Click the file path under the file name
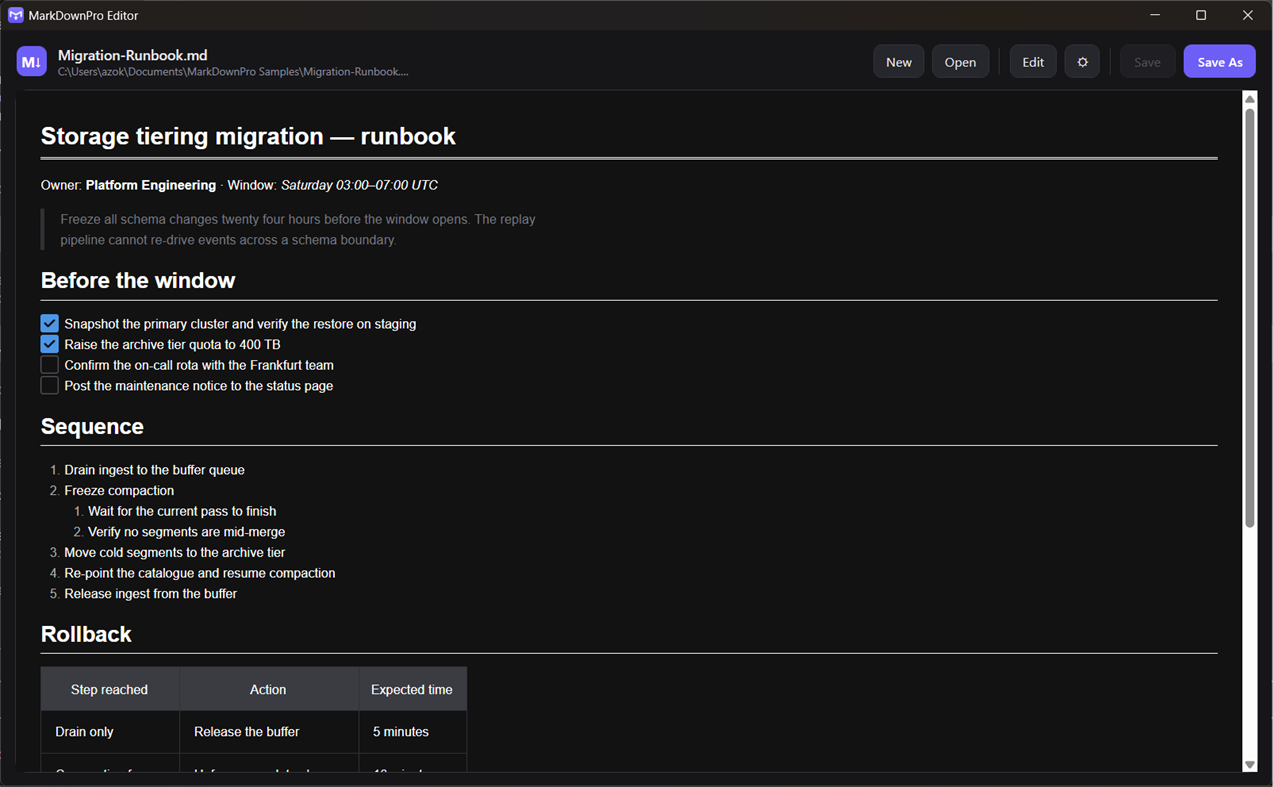The height and width of the screenshot is (787, 1273). coord(233,72)
